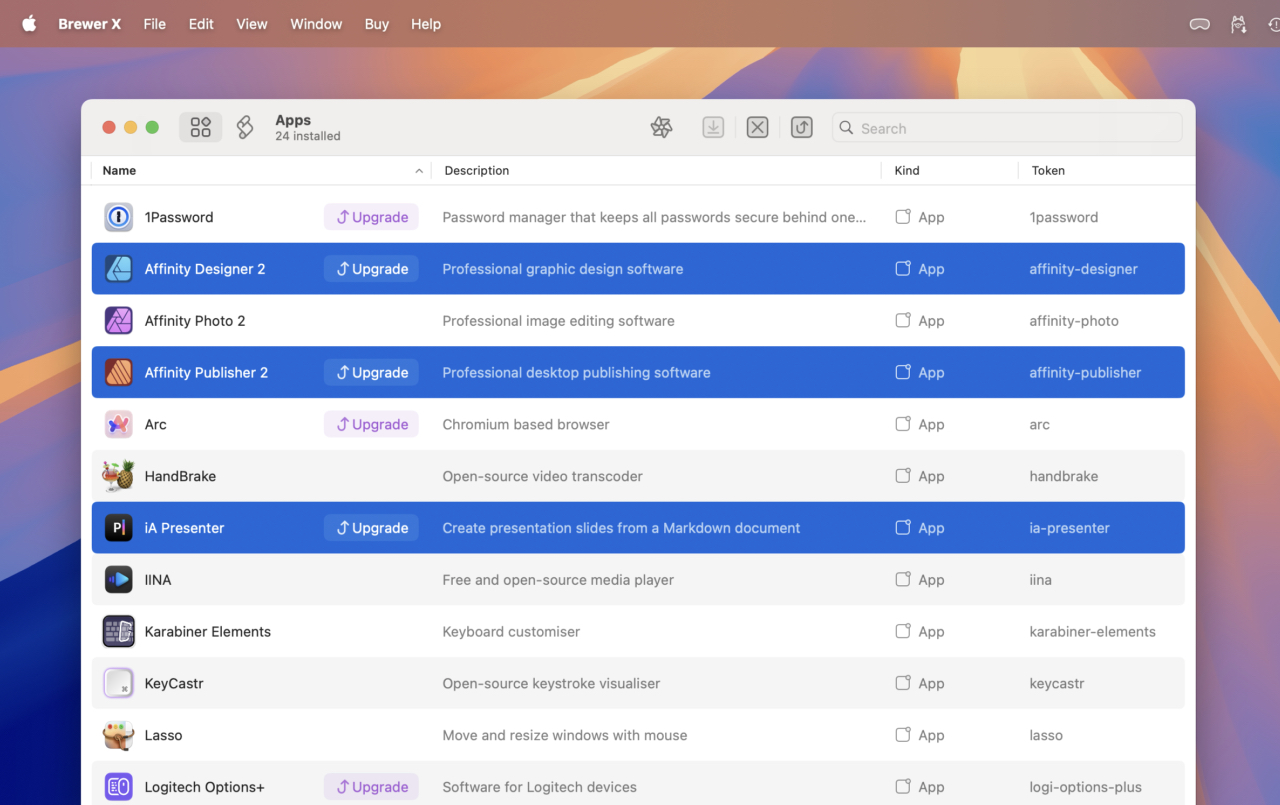Click the star cleanup icon in toolbar
1280x805 pixels.
pos(661,127)
